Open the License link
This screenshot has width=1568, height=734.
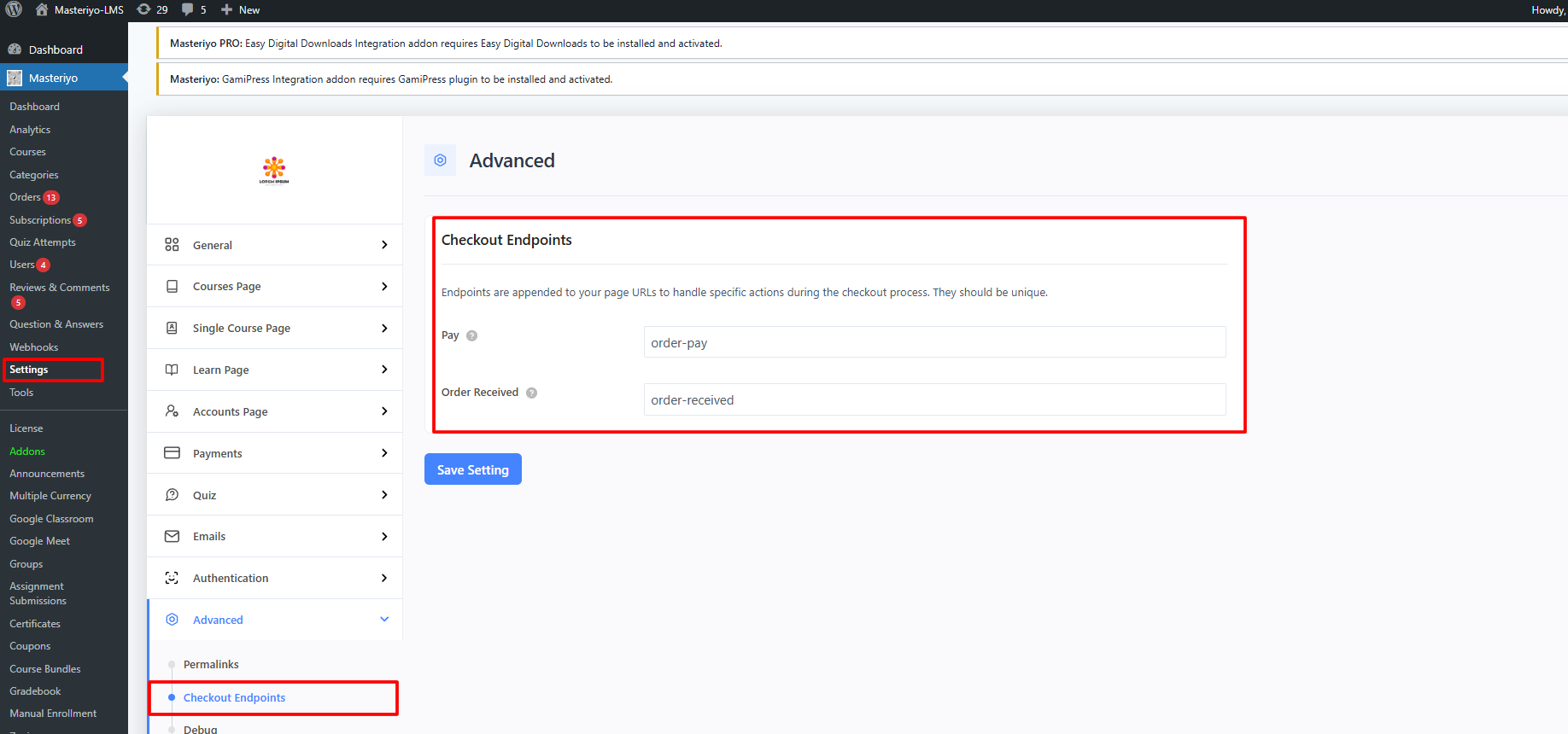pos(26,428)
